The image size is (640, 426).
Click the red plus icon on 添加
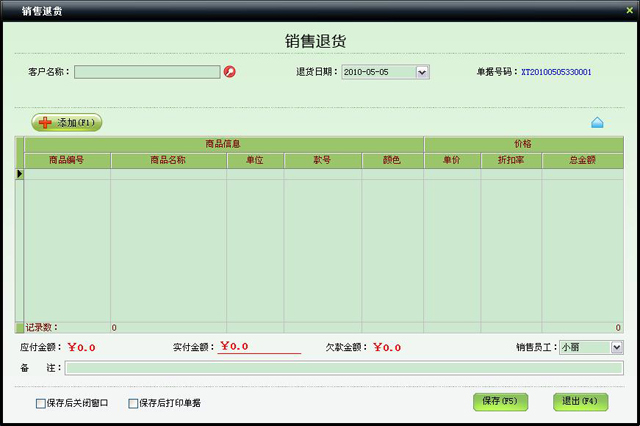point(45,122)
